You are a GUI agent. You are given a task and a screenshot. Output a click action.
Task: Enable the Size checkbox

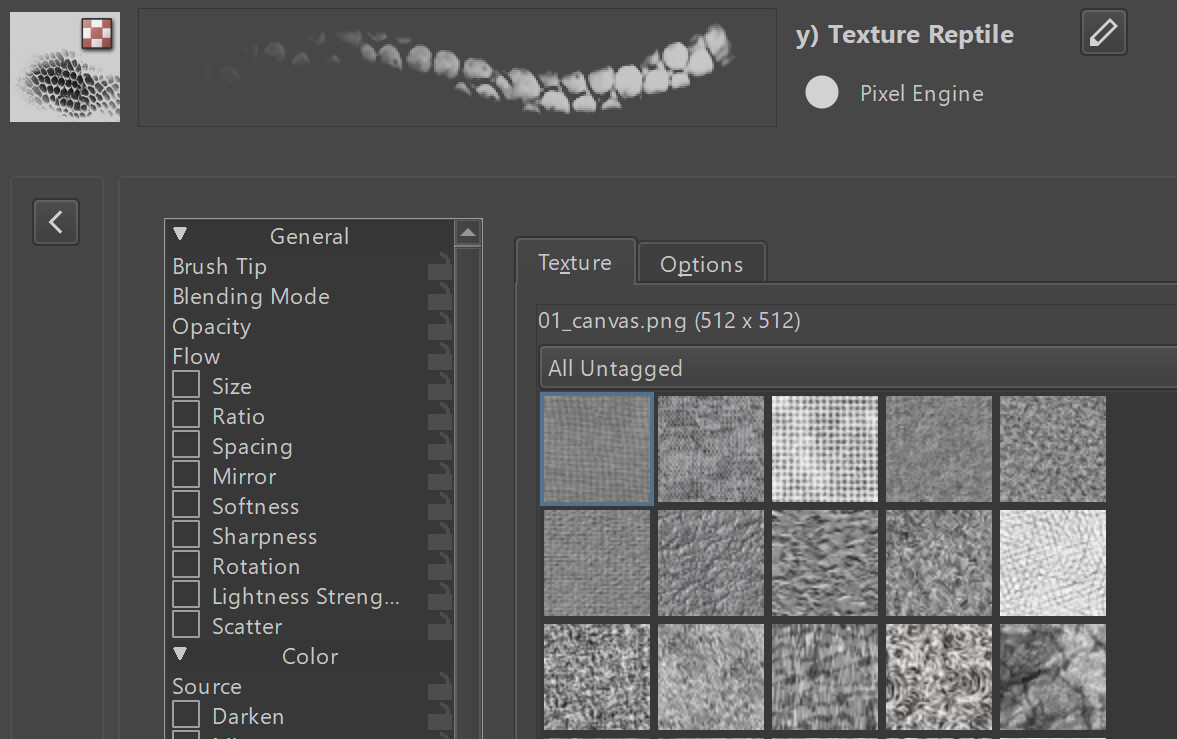(x=186, y=386)
